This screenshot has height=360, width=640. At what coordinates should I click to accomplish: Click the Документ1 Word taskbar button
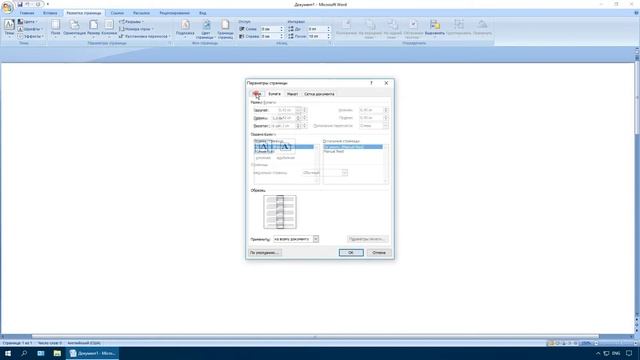[x=92, y=353]
